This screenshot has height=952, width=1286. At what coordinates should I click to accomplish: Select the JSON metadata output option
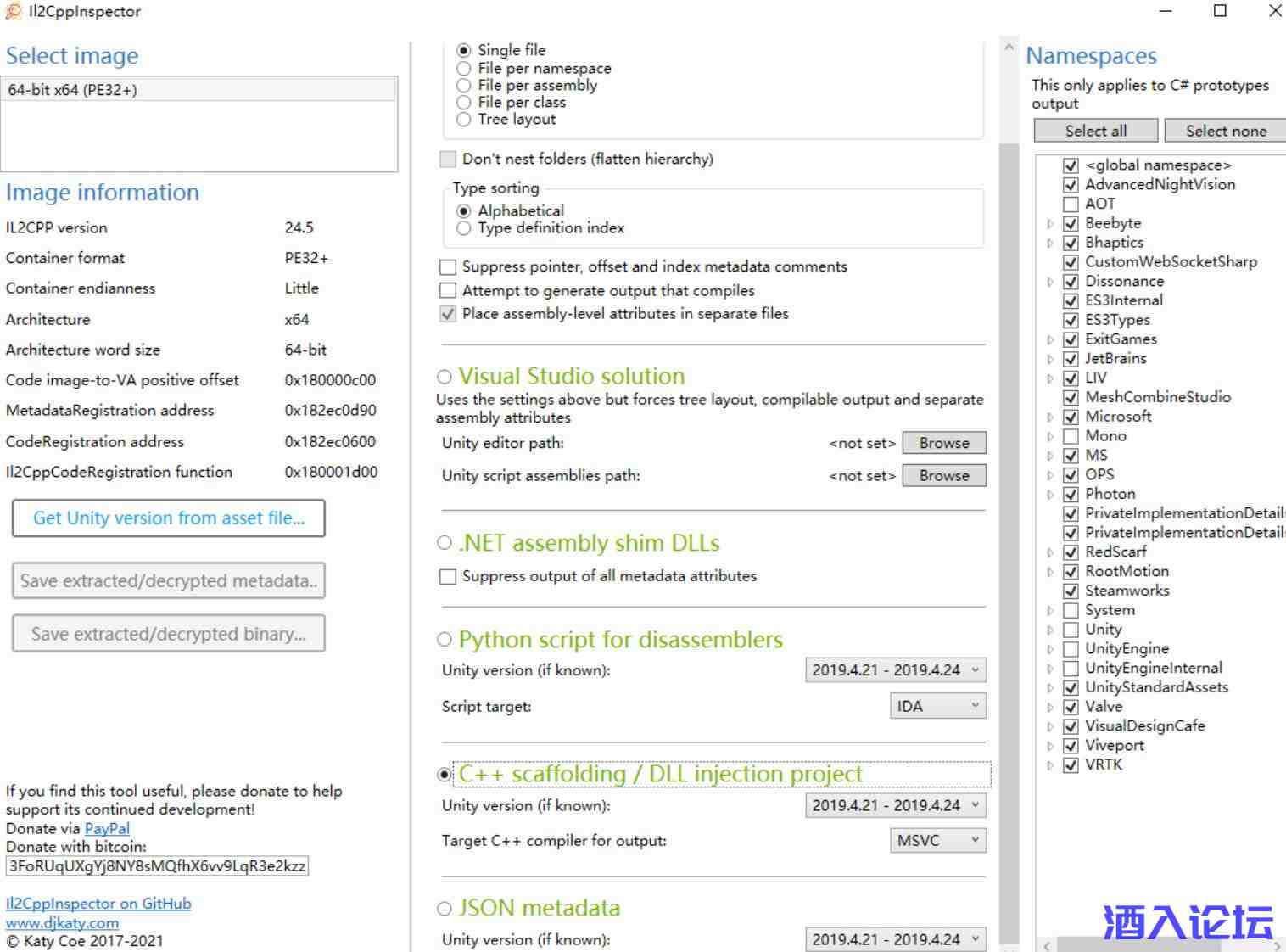coord(445,909)
